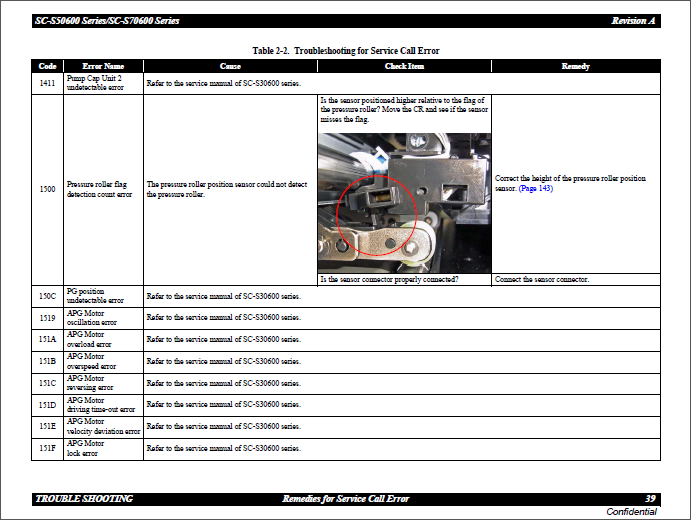Click error code 1500 cell

[x=47, y=189]
